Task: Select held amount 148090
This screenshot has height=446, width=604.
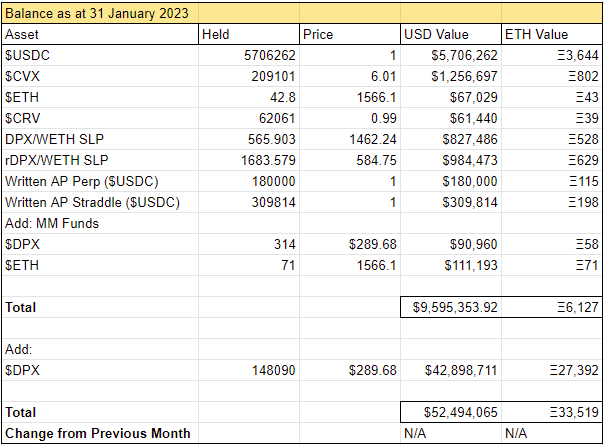Action: 273,370
